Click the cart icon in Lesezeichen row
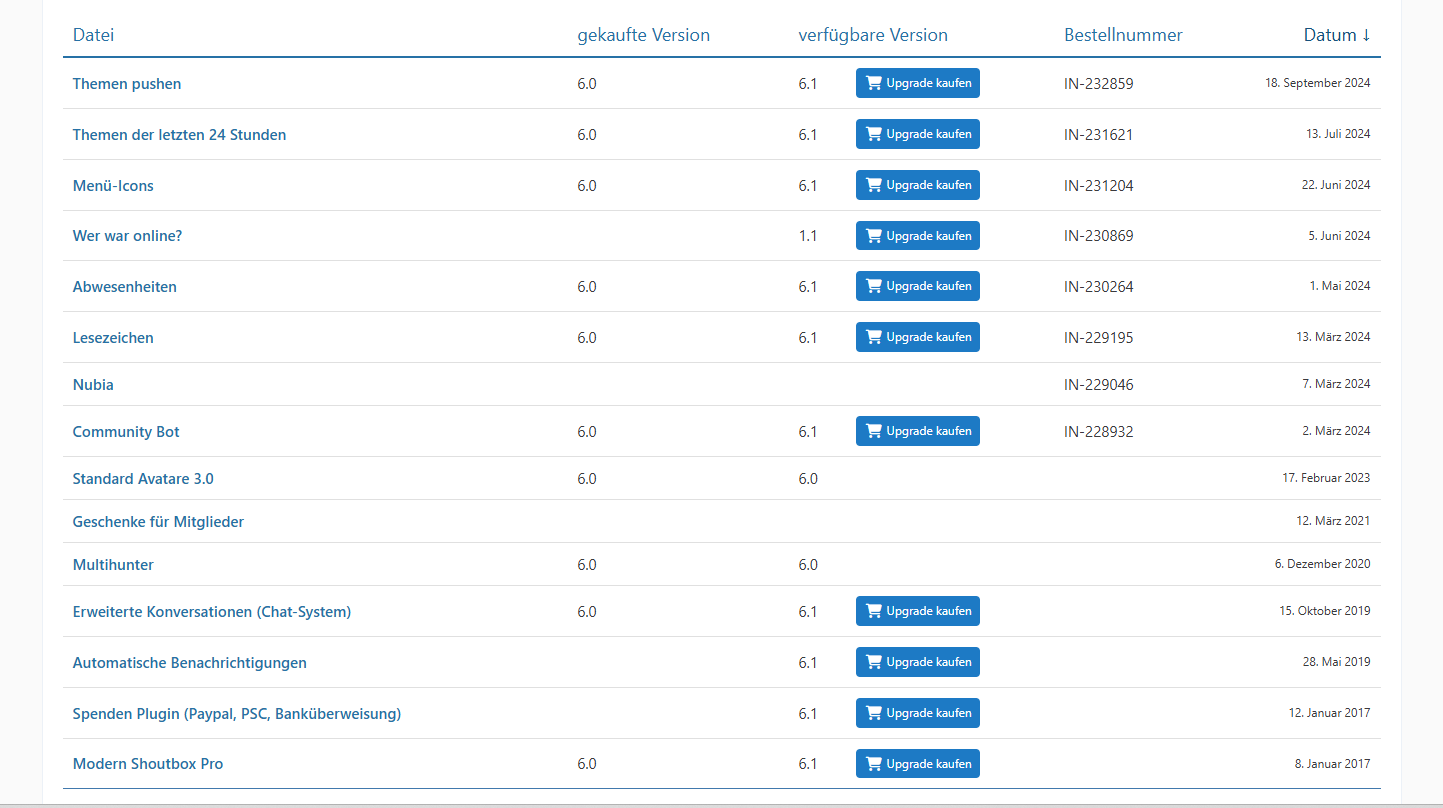The image size is (1443, 808). pyautogui.click(x=874, y=338)
